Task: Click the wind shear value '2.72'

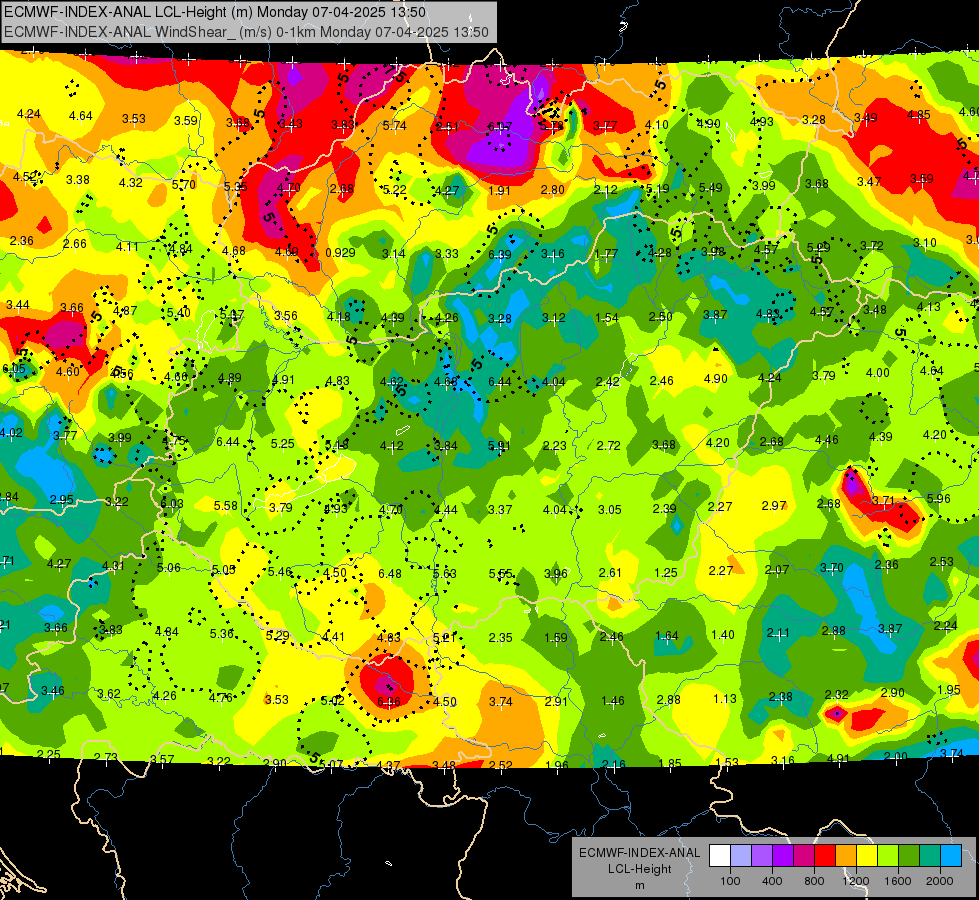Action: click(609, 445)
